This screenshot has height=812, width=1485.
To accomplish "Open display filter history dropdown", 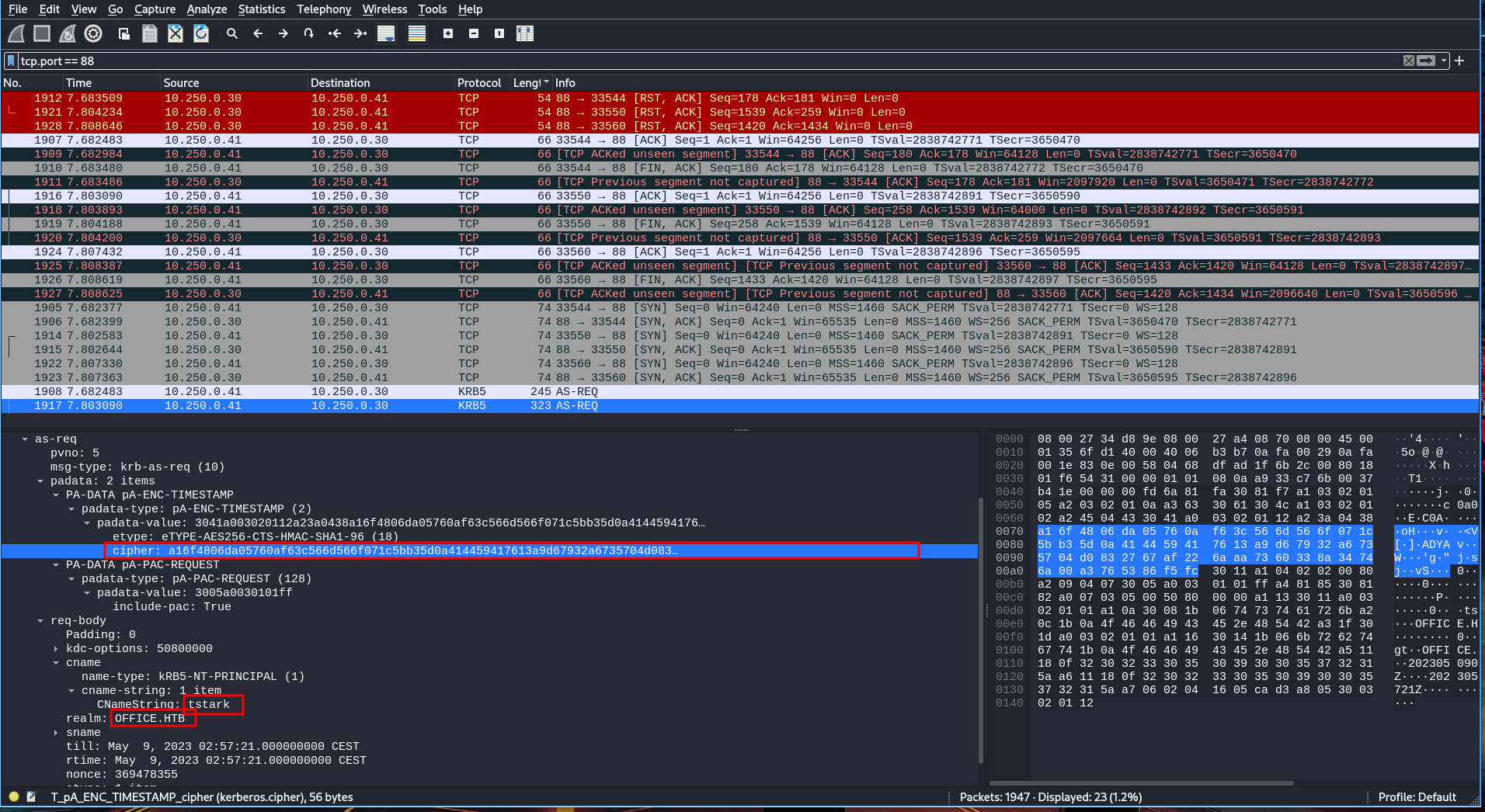I will tap(1444, 61).
